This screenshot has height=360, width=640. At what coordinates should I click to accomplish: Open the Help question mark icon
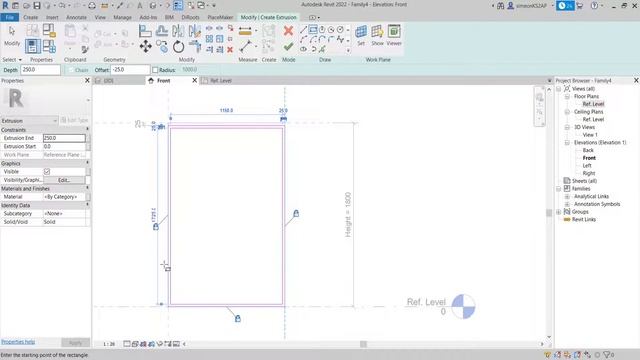coord(594,6)
